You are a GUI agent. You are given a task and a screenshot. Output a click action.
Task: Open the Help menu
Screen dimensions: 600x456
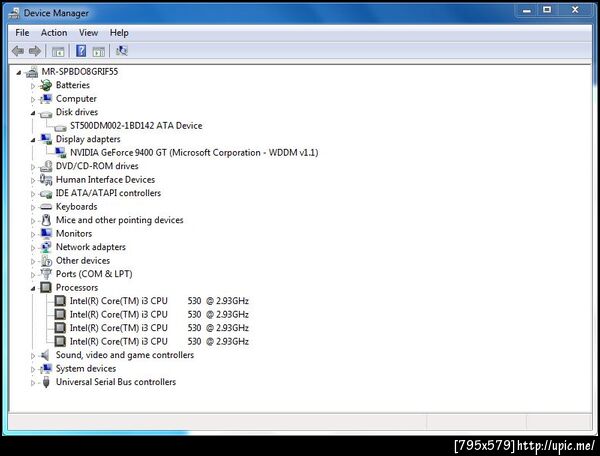[x=119, y=33]
